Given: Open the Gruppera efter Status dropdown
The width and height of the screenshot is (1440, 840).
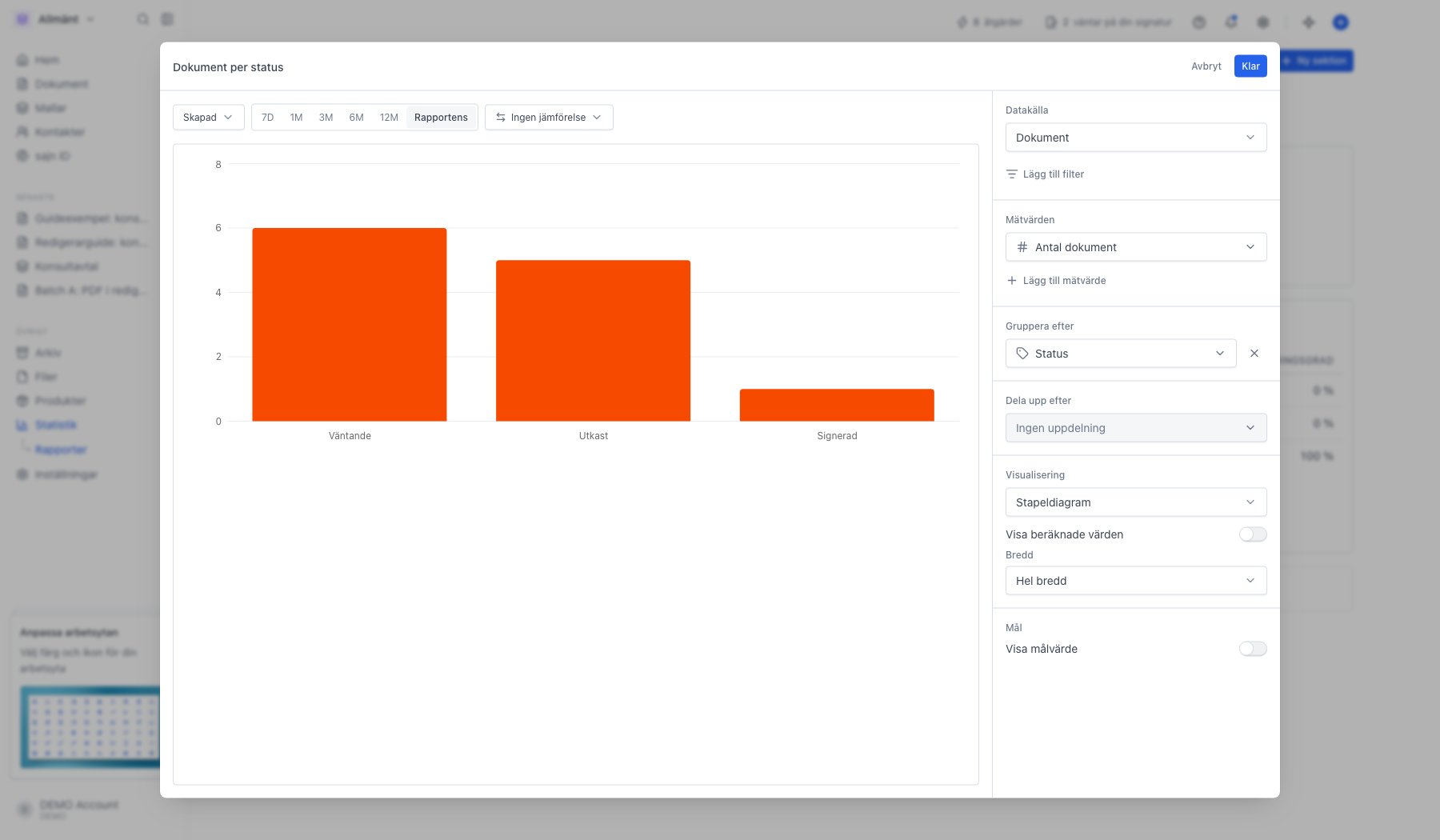Looking at the screenshot, I should (1121, 354).
